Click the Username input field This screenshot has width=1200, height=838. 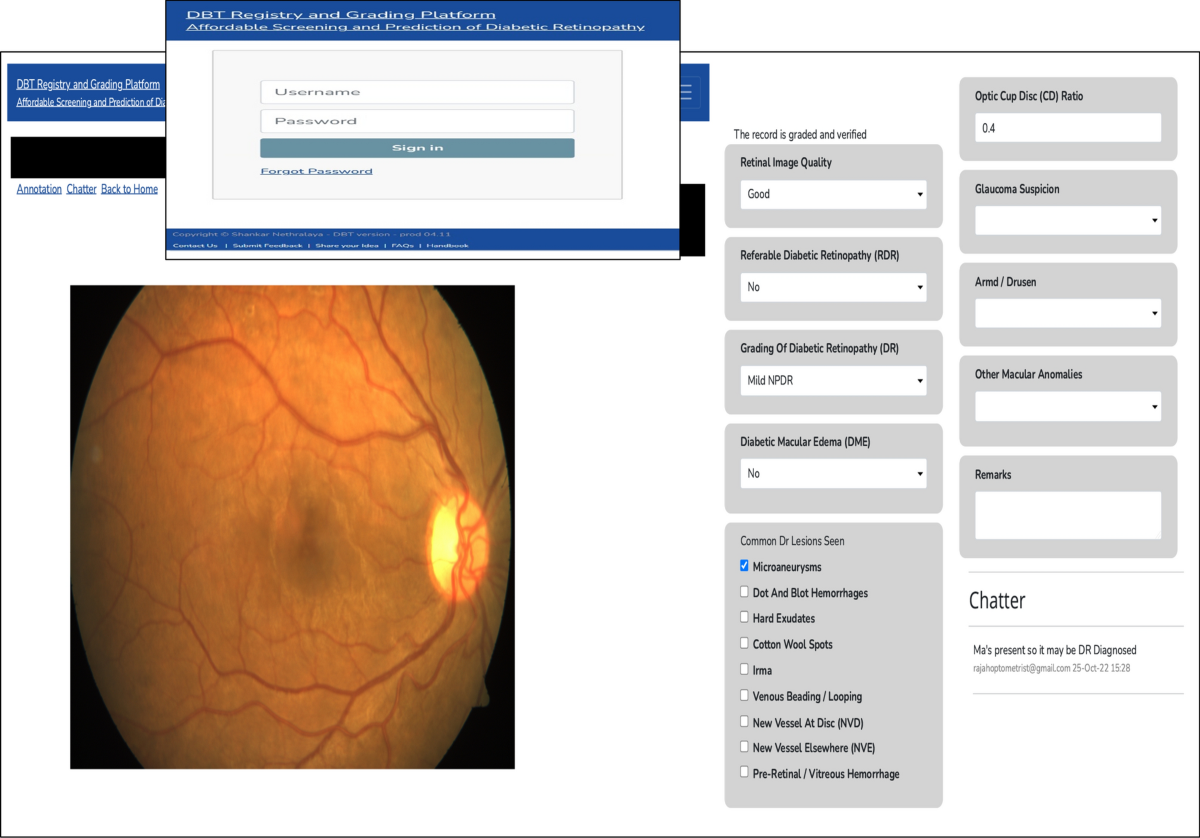coord(417,92)
